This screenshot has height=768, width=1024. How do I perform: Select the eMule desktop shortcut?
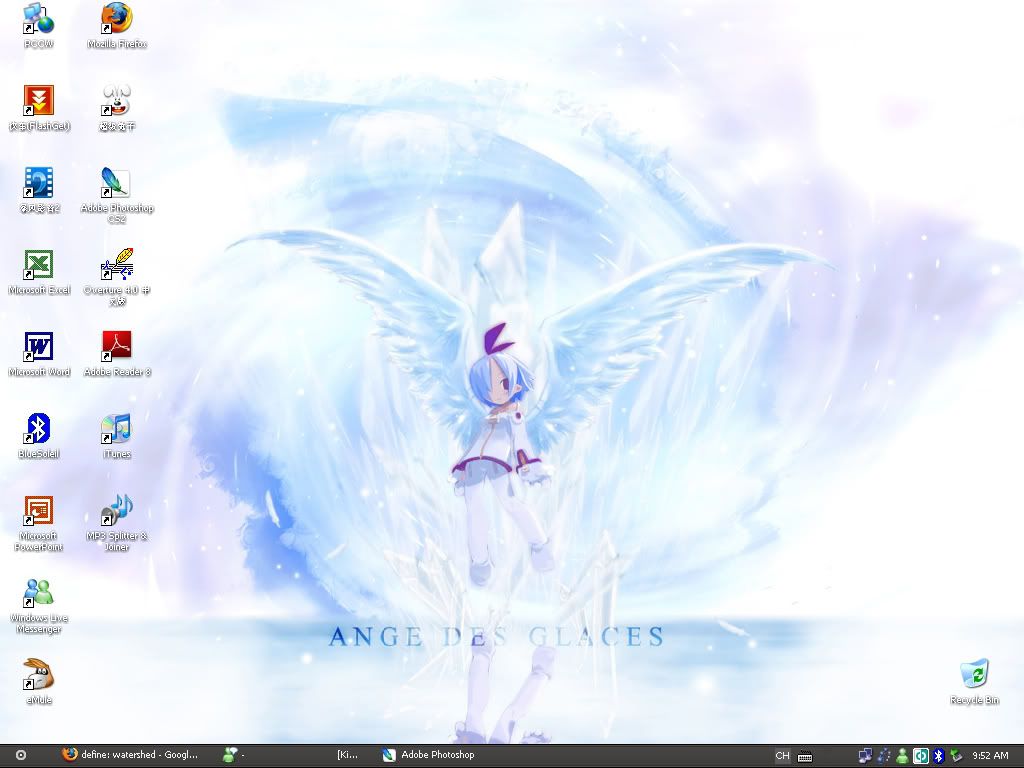click(x=39, y=676)
